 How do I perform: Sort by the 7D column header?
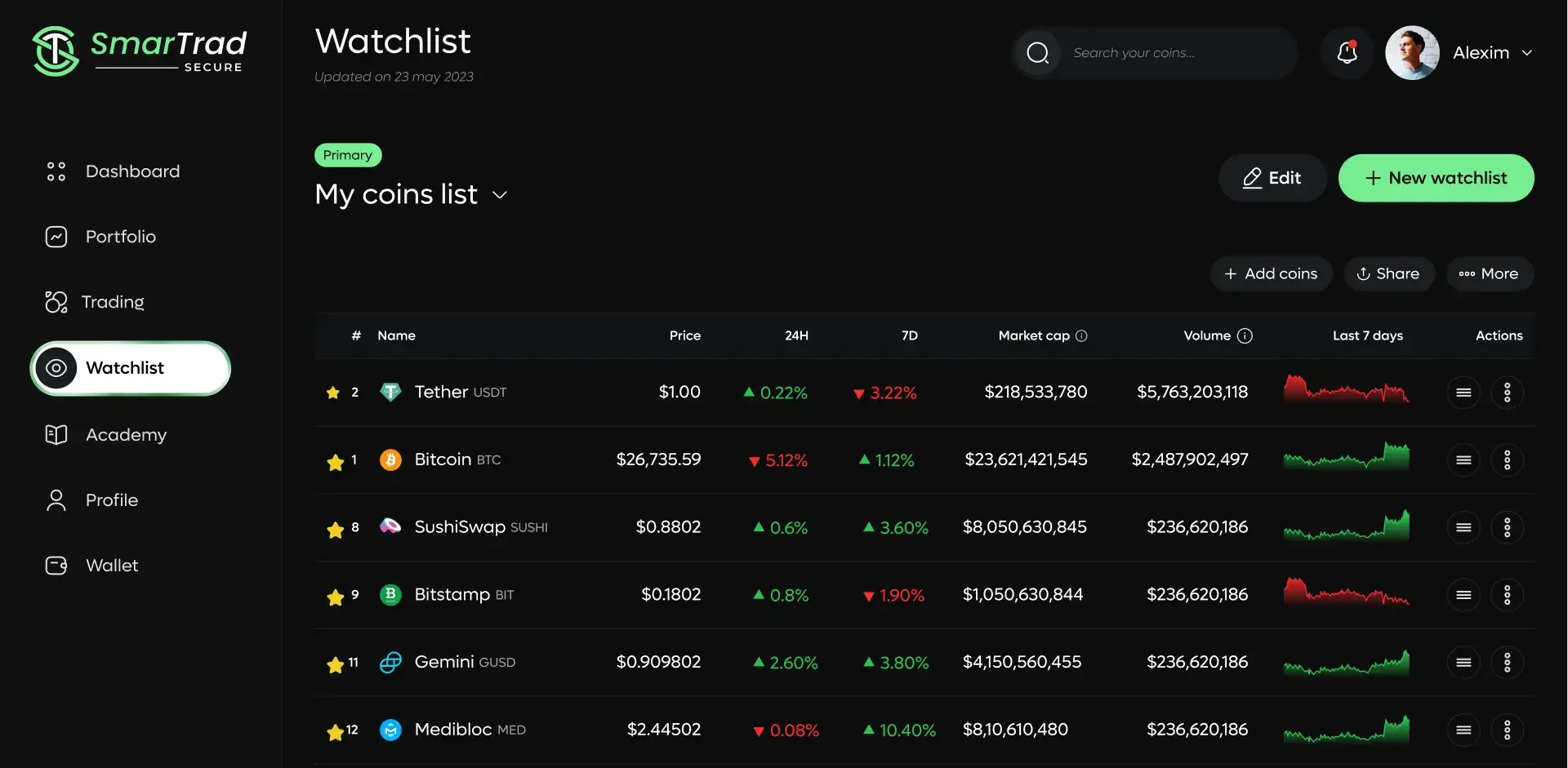(910, 336)
